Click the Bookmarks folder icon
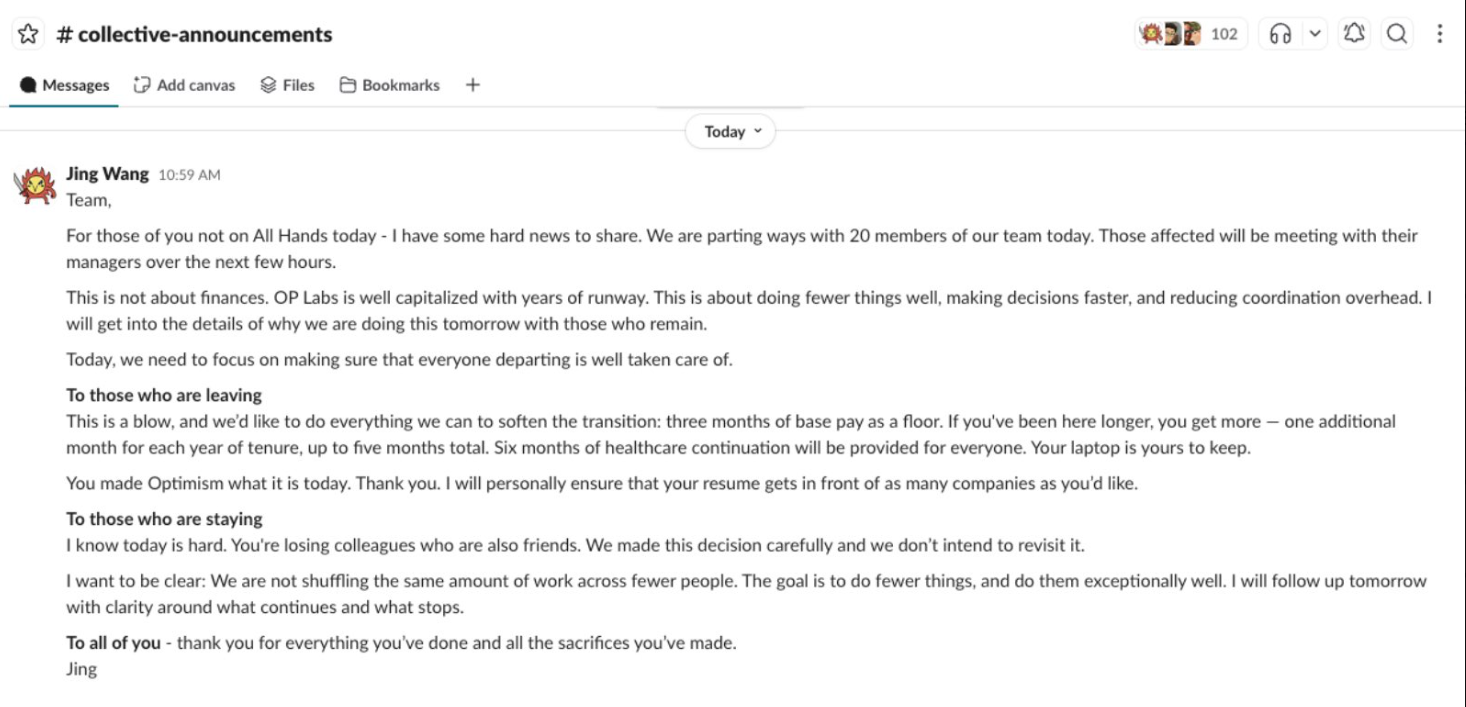 pyautogui.click(x=349, y=85)
